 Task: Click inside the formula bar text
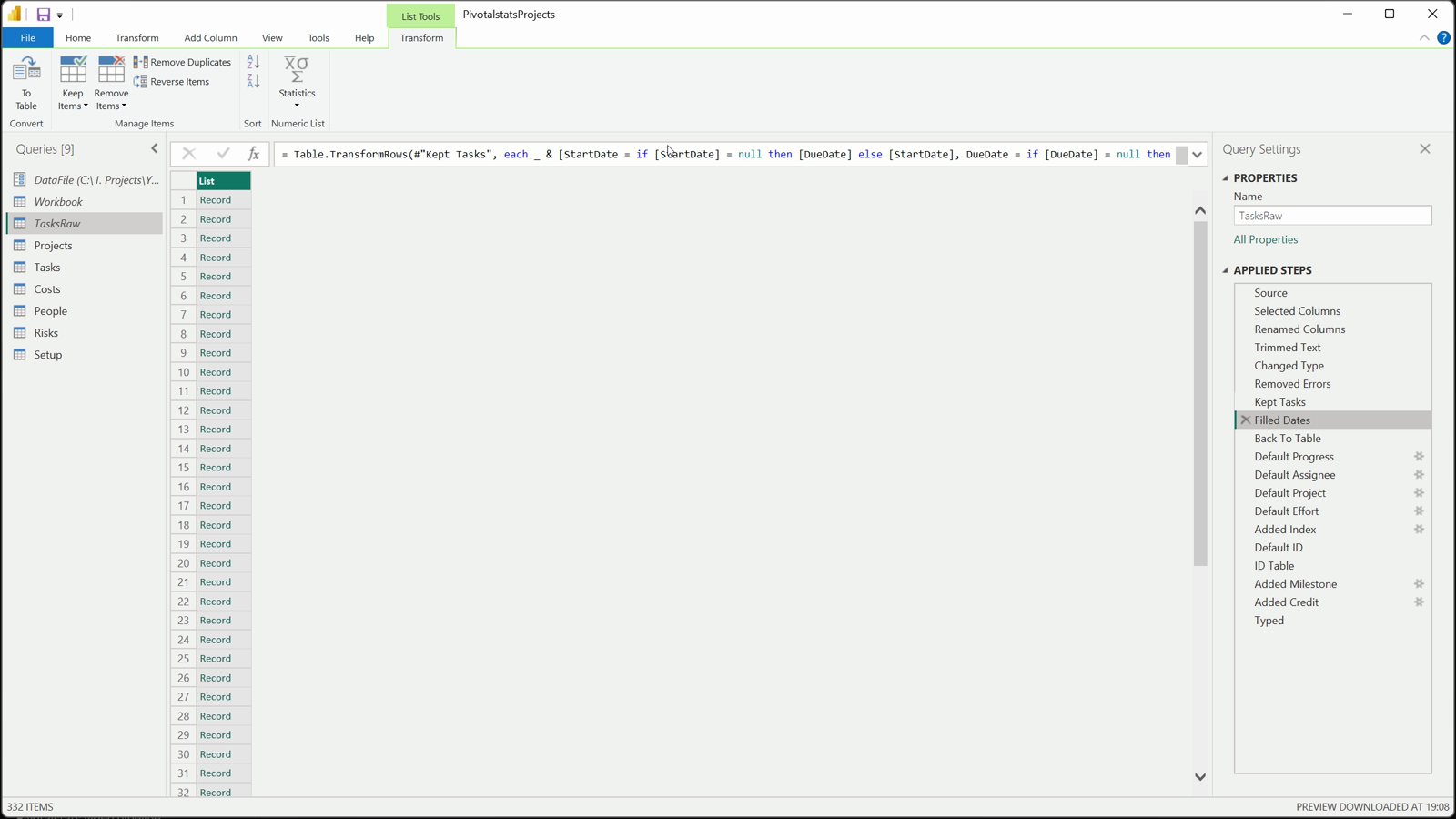[725, 155]
